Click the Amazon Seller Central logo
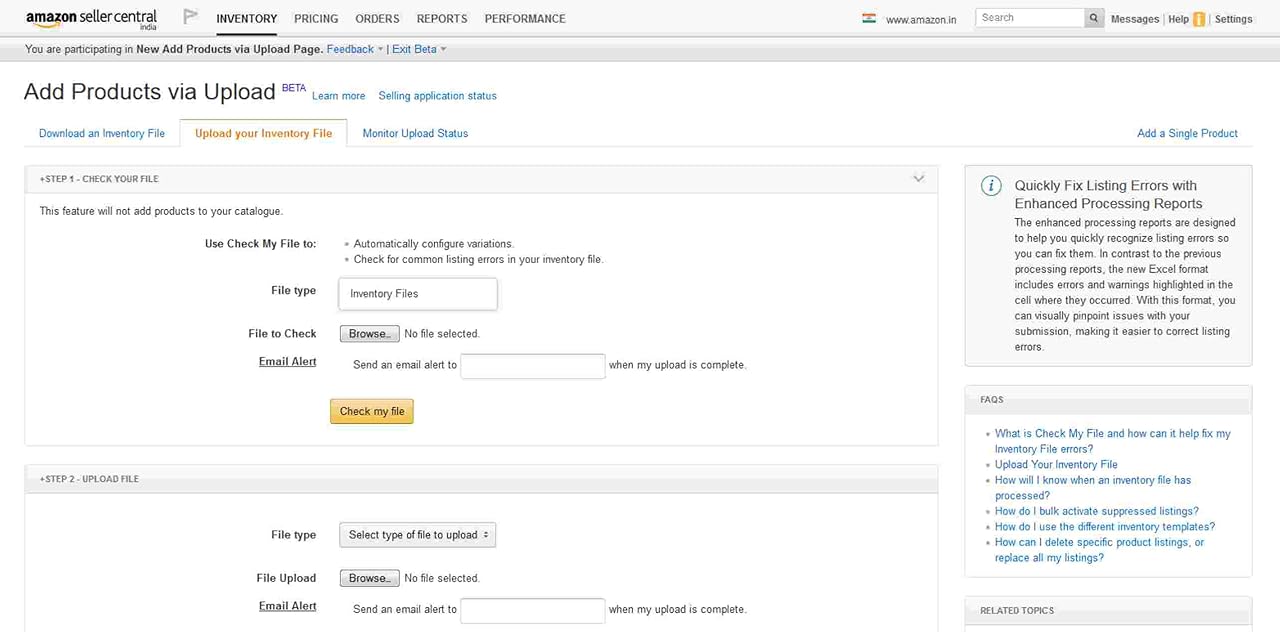Screen dimensions: 1280x632 pos(91,19)
